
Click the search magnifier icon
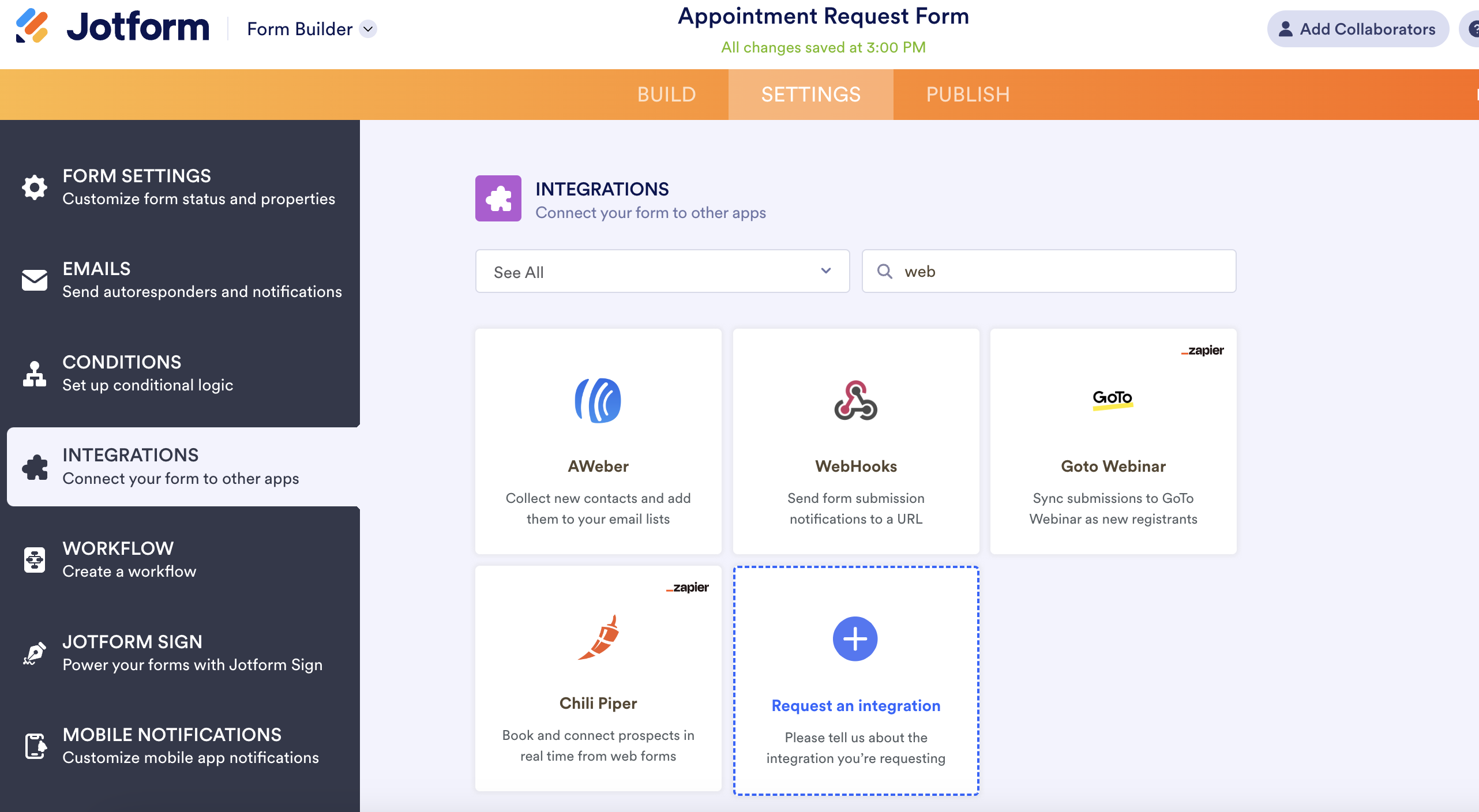click(x=885, y=271)
